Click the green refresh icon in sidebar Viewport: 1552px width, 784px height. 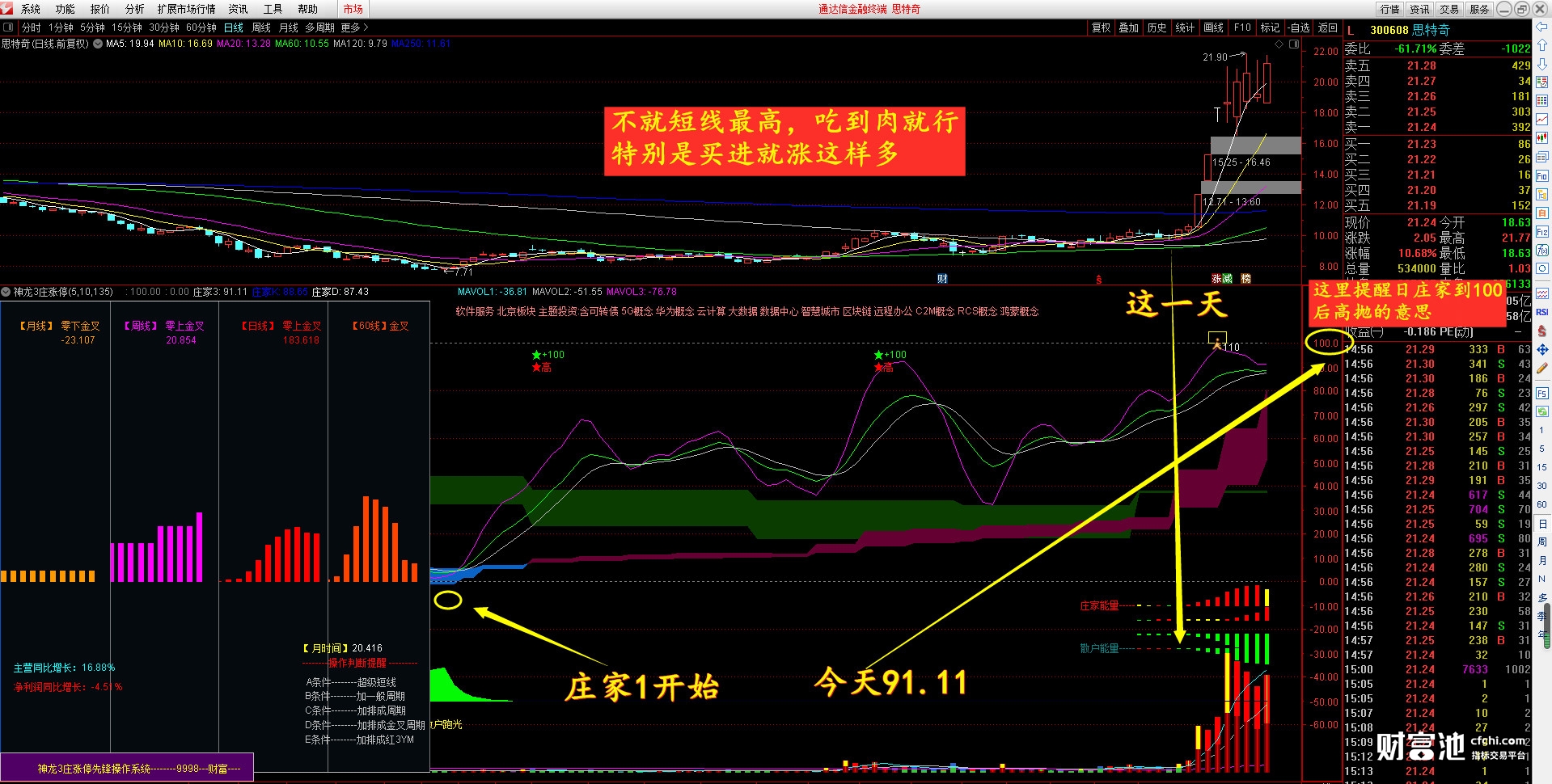pyautogui.click(x=1542, y=411)
